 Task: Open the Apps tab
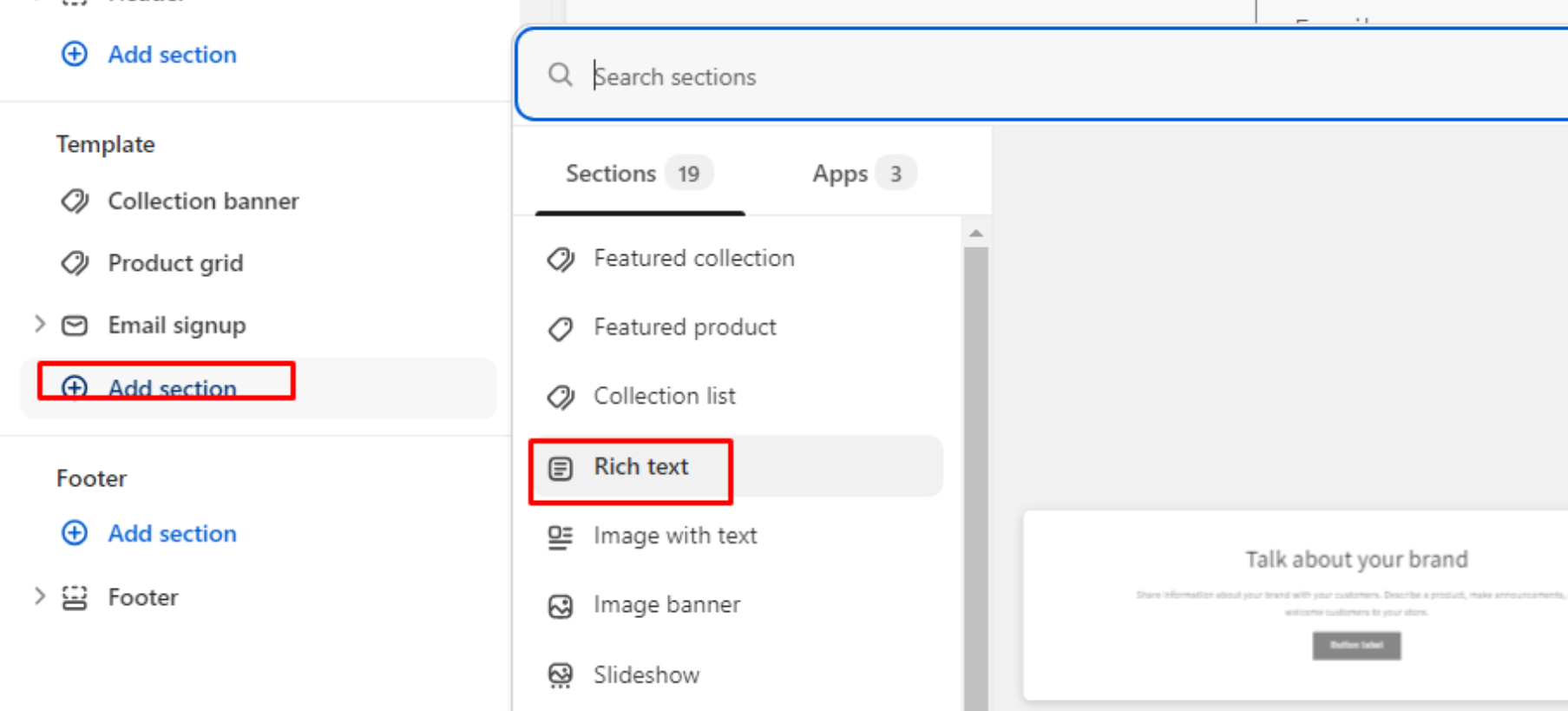pyautogui.click(x=863, y=174)
